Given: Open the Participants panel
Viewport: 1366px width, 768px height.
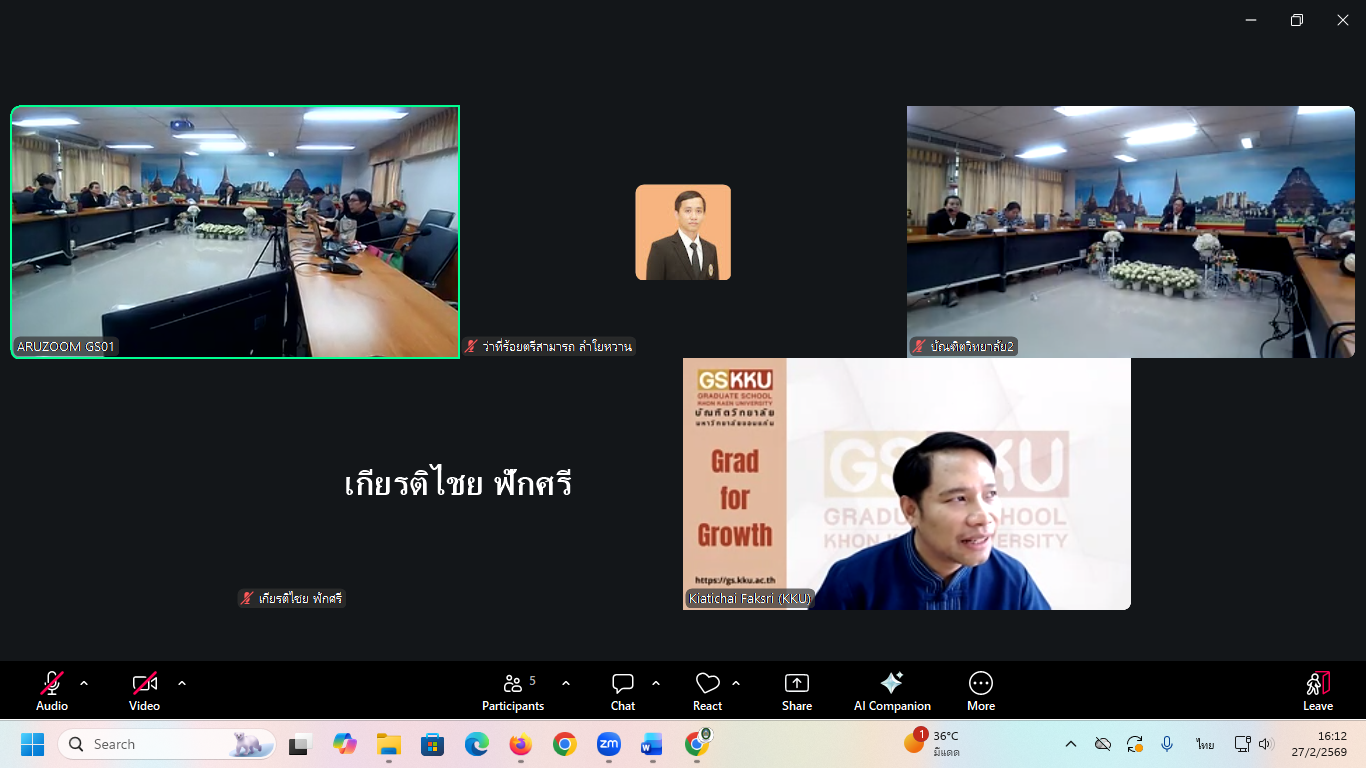Looking at the screenshot, I should pos(513,690).
